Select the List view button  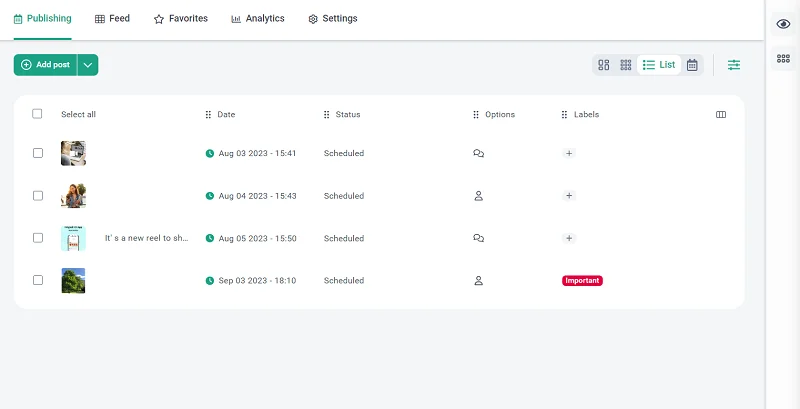coord(659,65)
